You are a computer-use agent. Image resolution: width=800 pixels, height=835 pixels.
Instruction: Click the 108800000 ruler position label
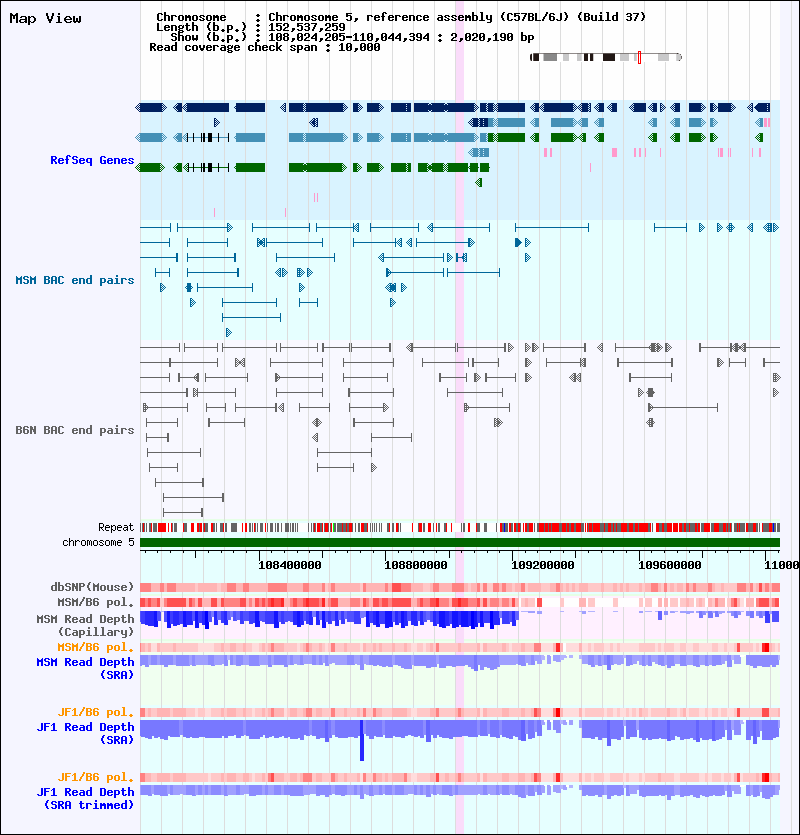pos(416,565)
